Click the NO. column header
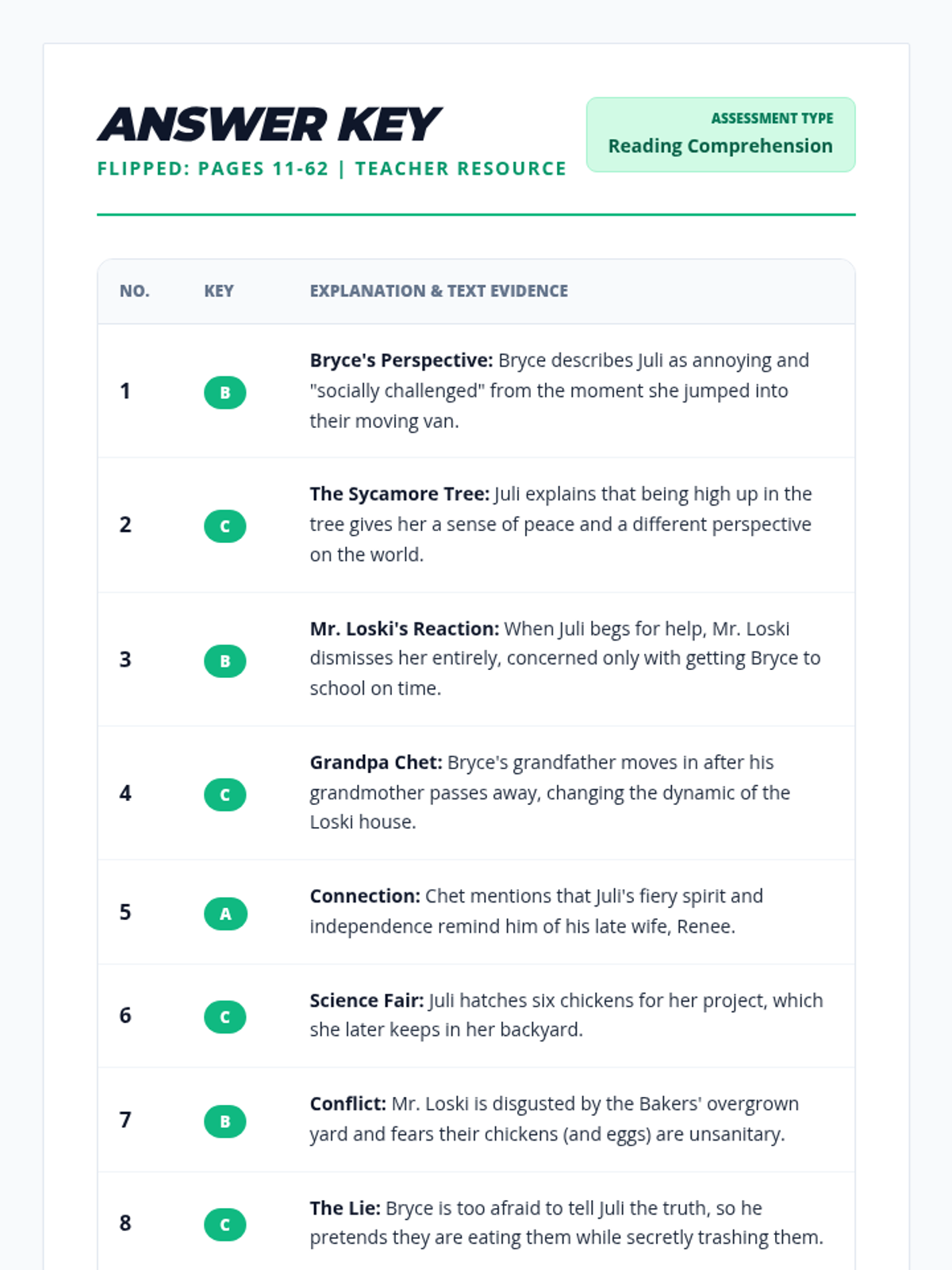This screenshot has width=952, height=1270. click(x=135, y=291)
